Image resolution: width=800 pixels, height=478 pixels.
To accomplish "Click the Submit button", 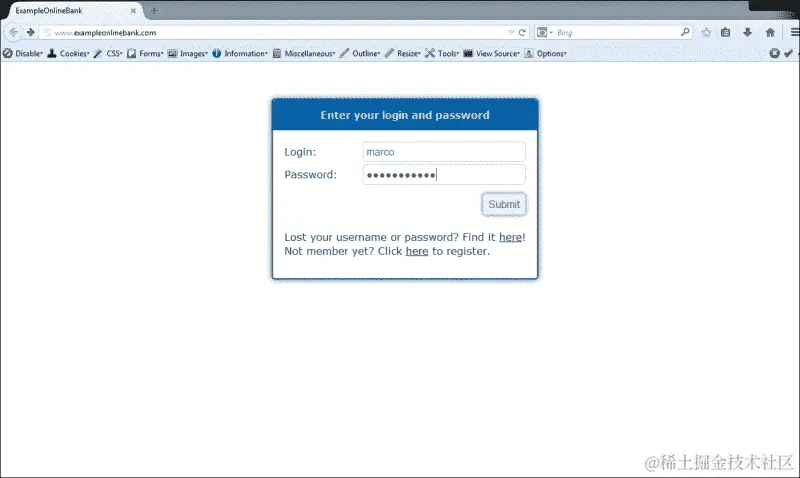I will coord(504,204).
